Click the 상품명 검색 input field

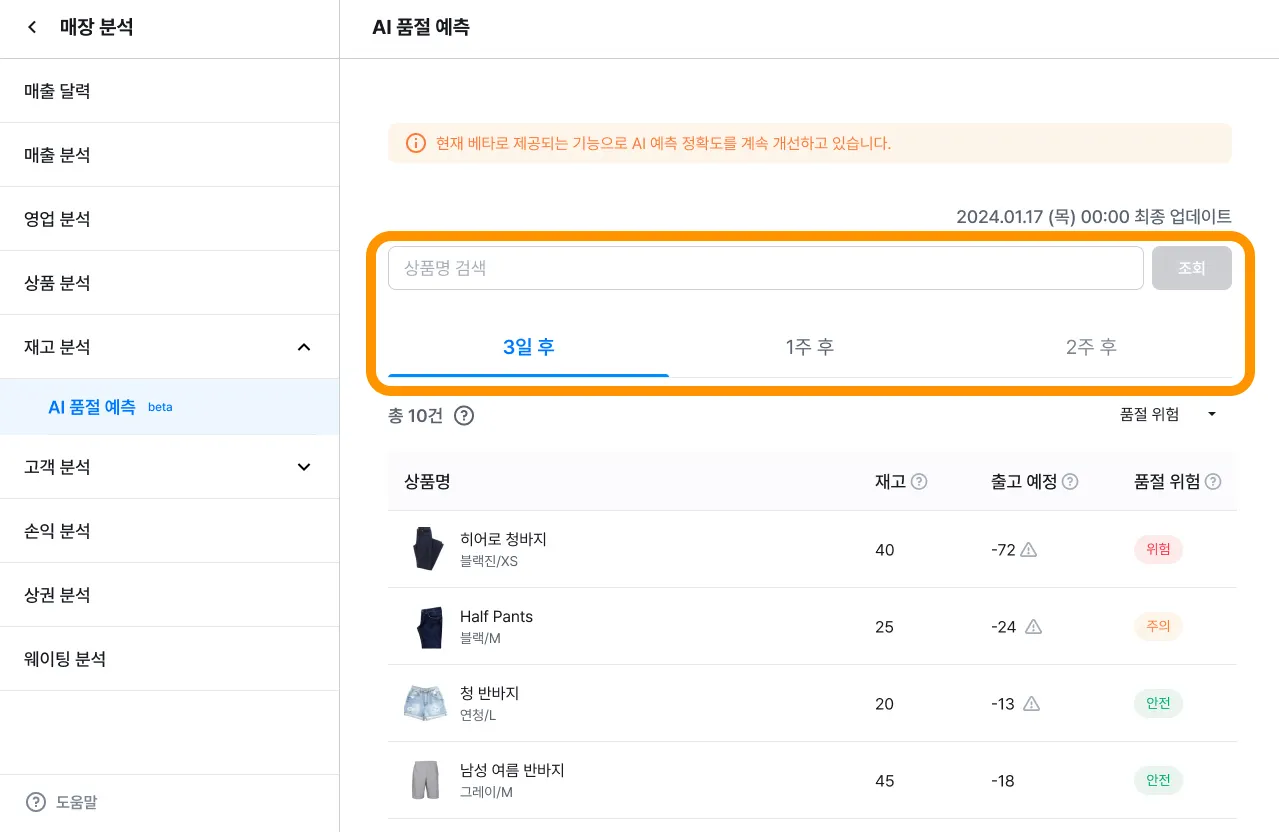(x=765, y=268)
